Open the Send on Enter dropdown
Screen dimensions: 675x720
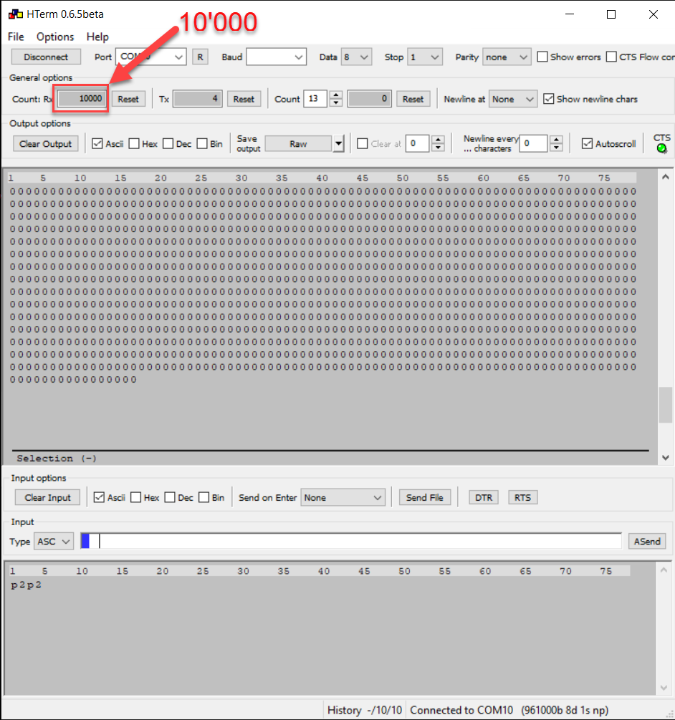(x=344, y=497)
